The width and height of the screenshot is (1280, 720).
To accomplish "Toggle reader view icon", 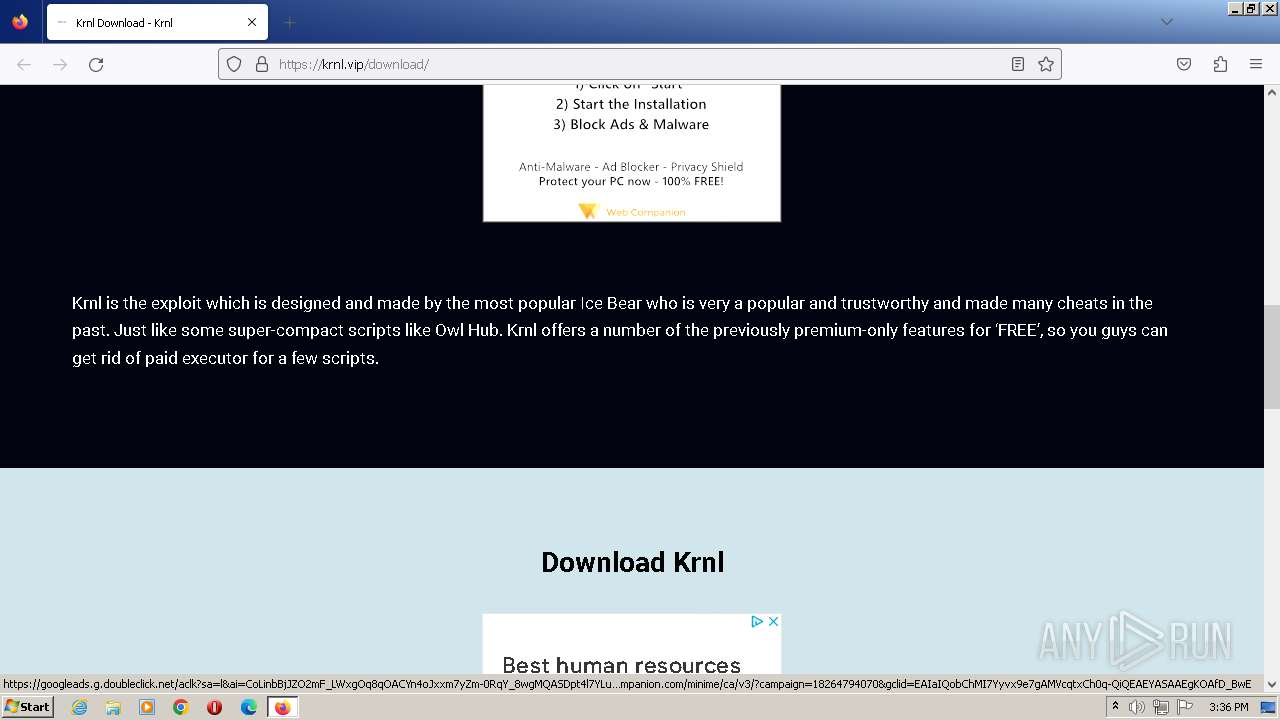I will point(1018,64).
